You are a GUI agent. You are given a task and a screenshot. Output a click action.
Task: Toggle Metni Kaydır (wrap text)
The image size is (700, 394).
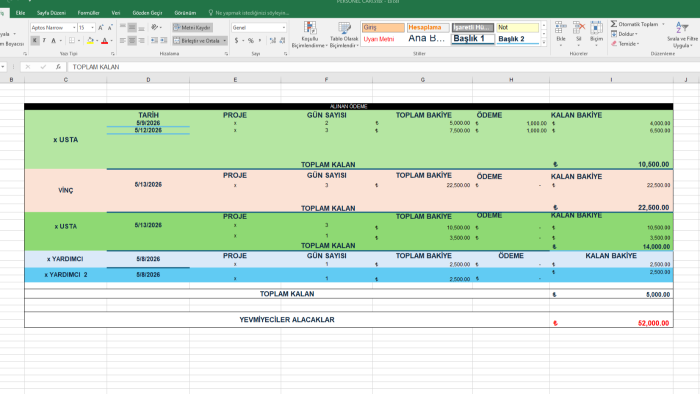coord(192,28)
